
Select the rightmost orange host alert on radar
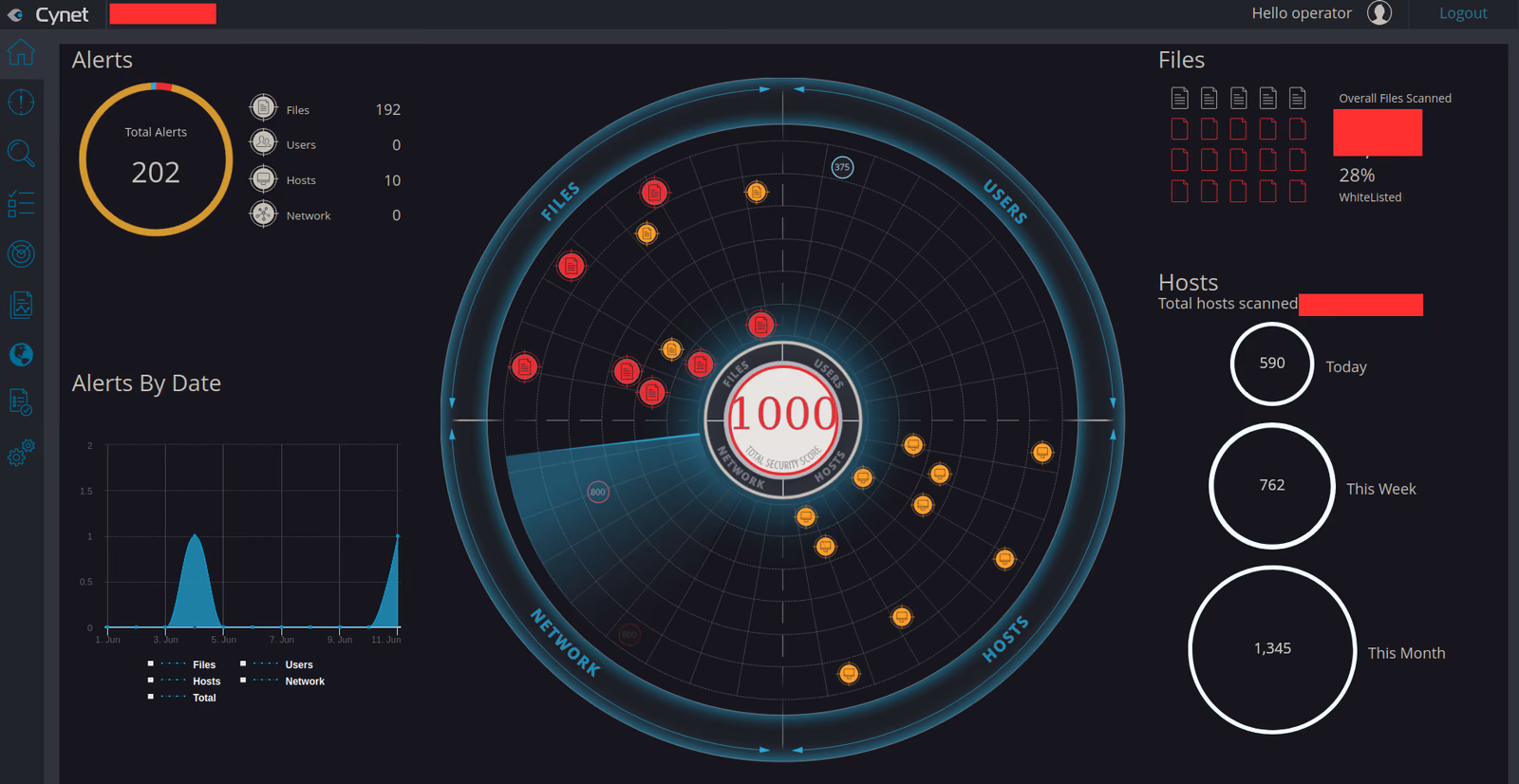click(1042, 452)
